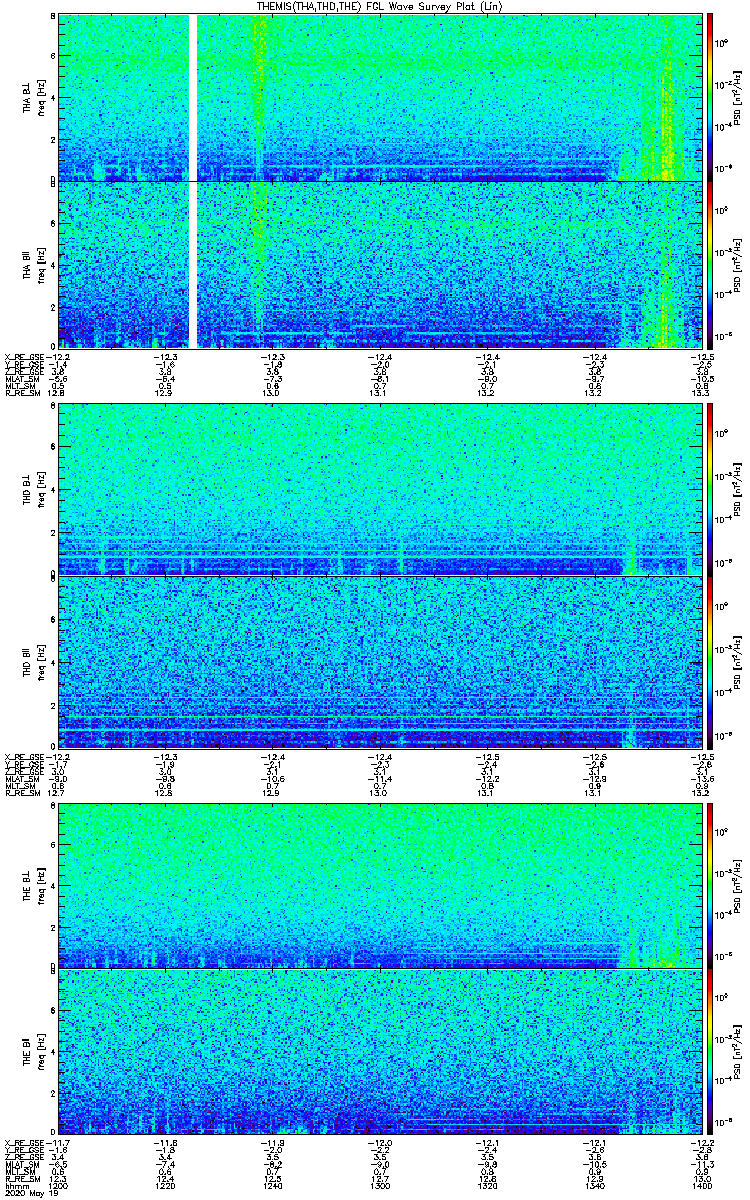Viewport: 750px width, 1200px height.
Task: Click the PSD color bar beside THA B-perpendicular
Action: click(x=711, y=97)
